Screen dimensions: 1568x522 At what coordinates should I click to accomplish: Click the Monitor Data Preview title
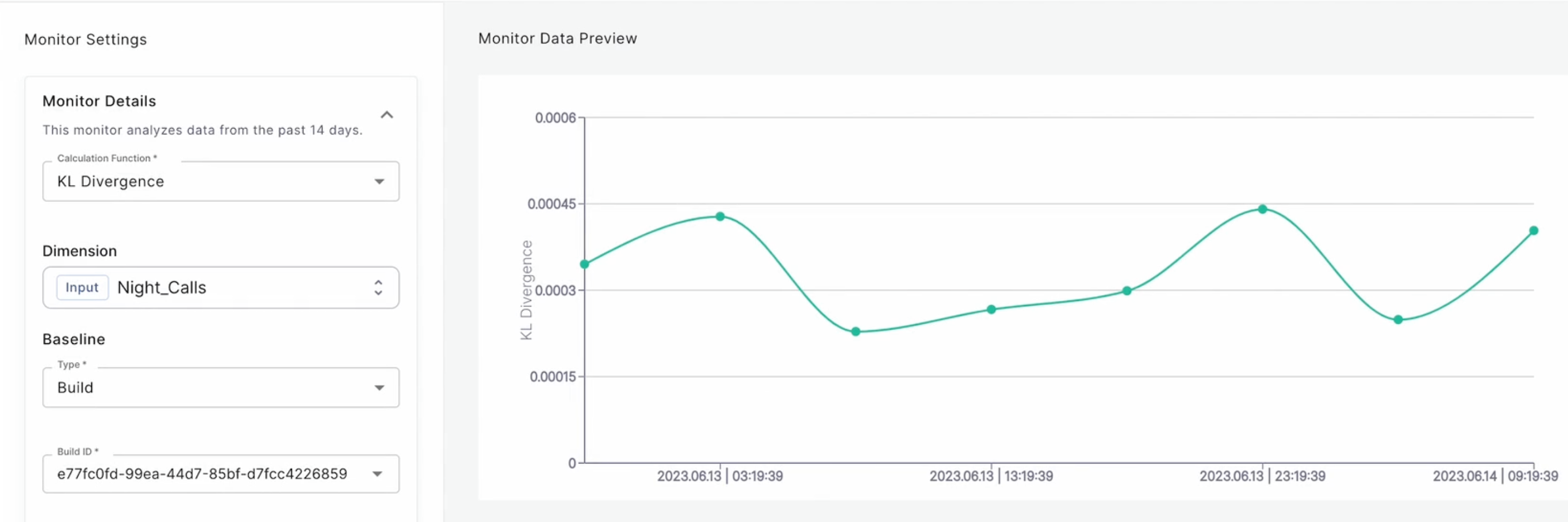[557, 38]
